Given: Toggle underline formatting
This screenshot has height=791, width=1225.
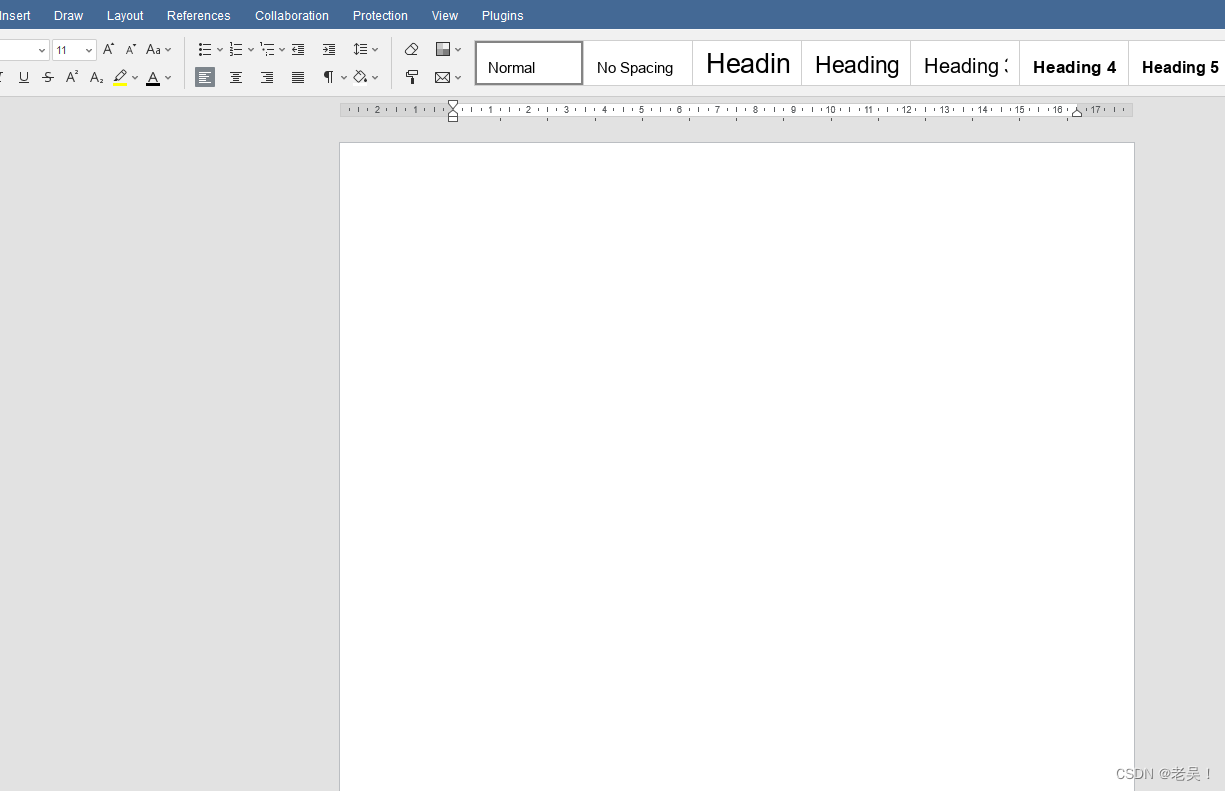Looking at the screenshot, I should [x=24, y=77].
